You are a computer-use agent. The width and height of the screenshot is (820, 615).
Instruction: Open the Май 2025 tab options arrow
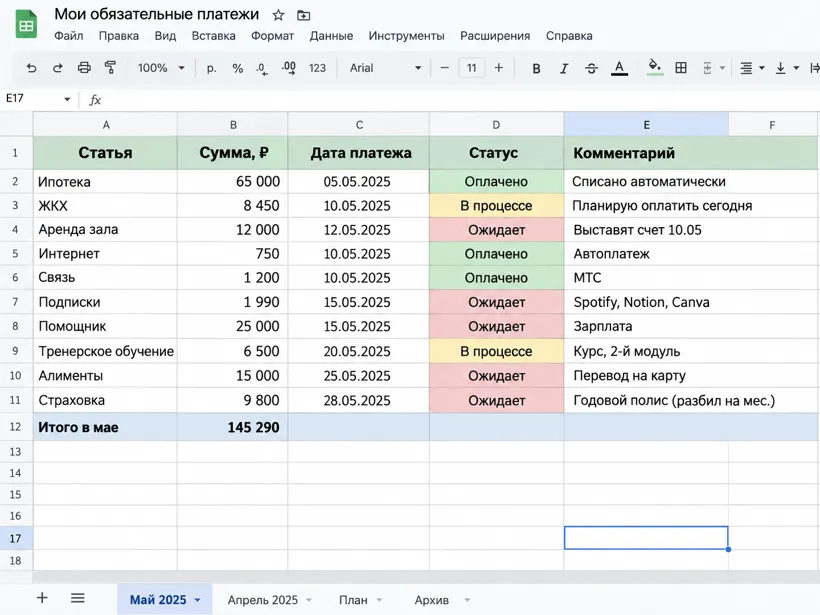coord(198,600)
